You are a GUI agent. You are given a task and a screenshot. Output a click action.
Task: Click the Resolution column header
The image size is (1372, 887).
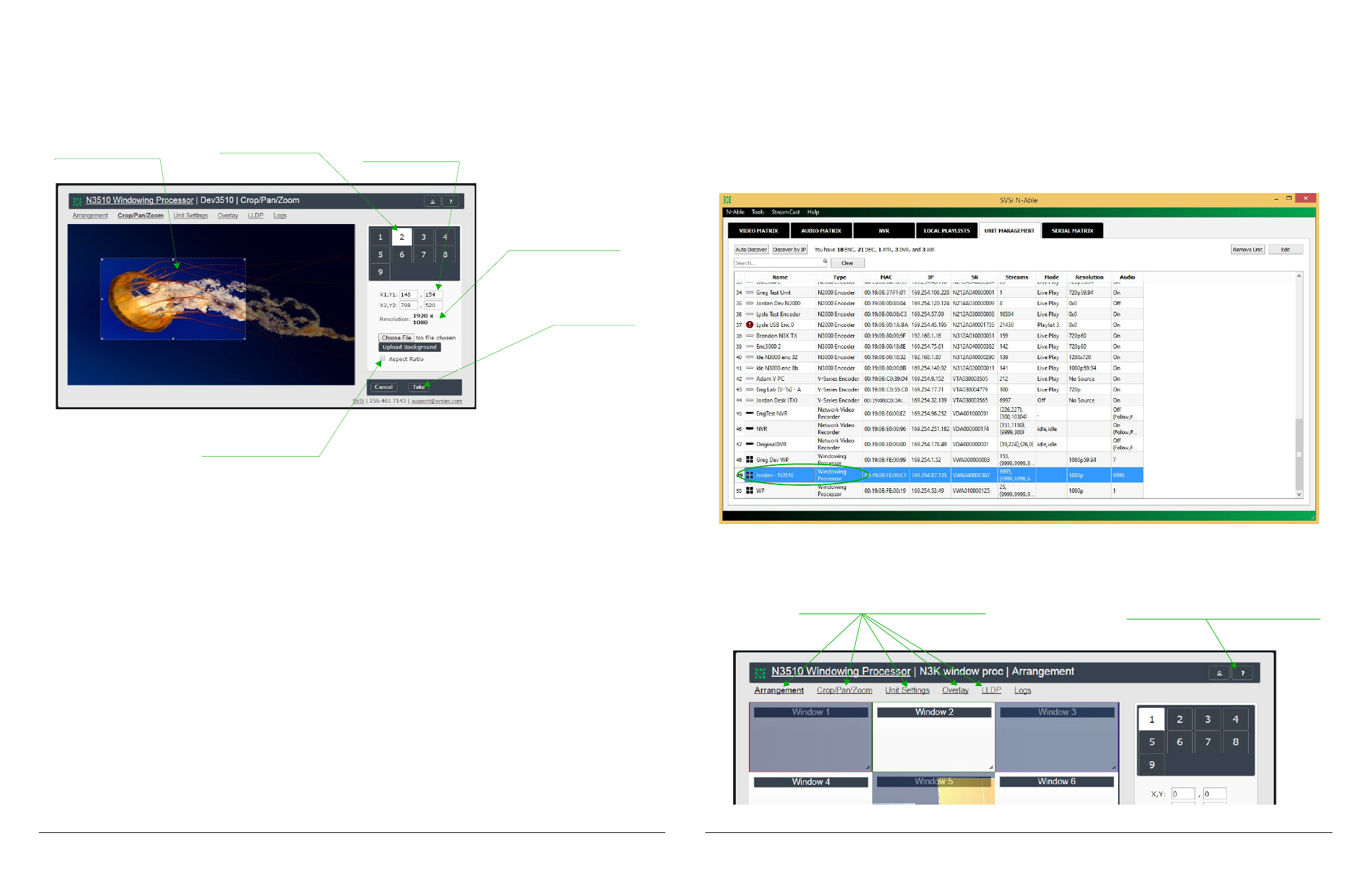pyautogui.click(x=1089, y=277)
